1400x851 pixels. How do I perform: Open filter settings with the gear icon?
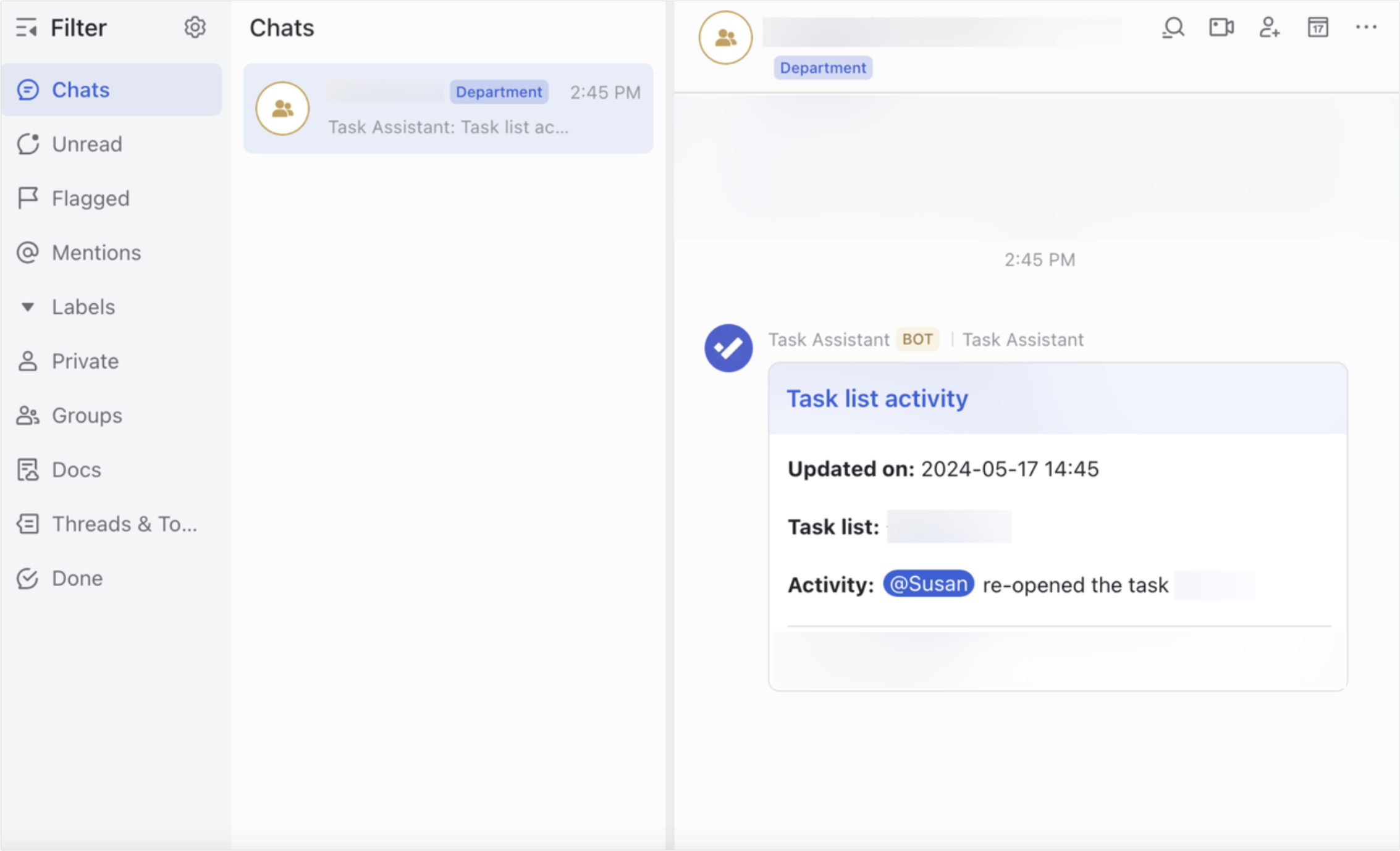pos(195,27)
